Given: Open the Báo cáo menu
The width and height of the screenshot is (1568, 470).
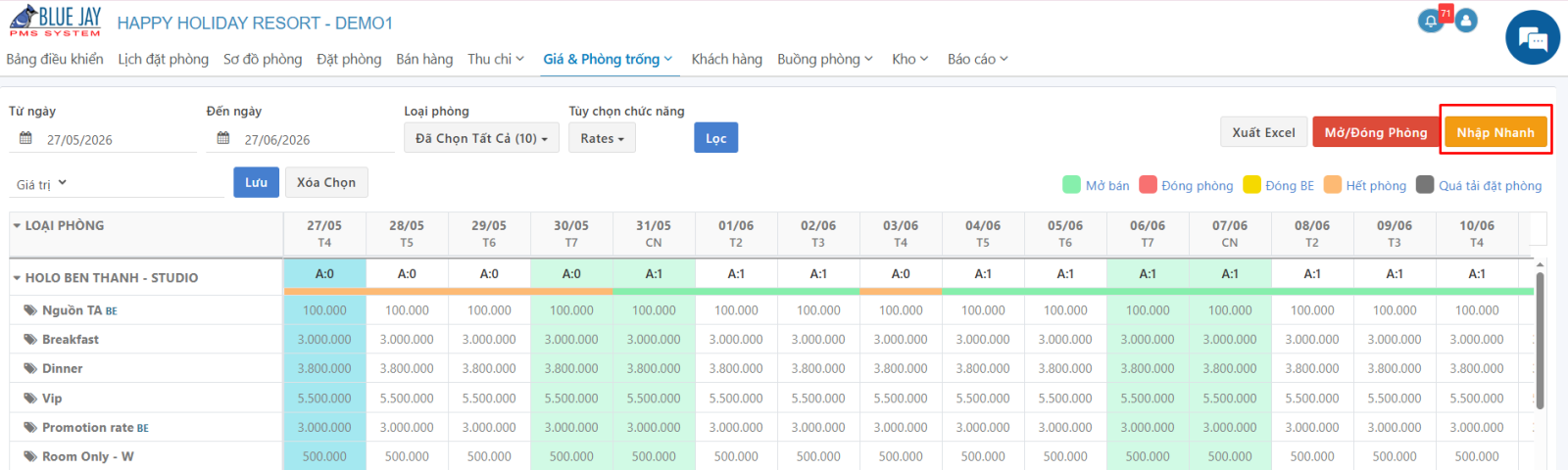Looking at the screenshot, I should 977,59.
